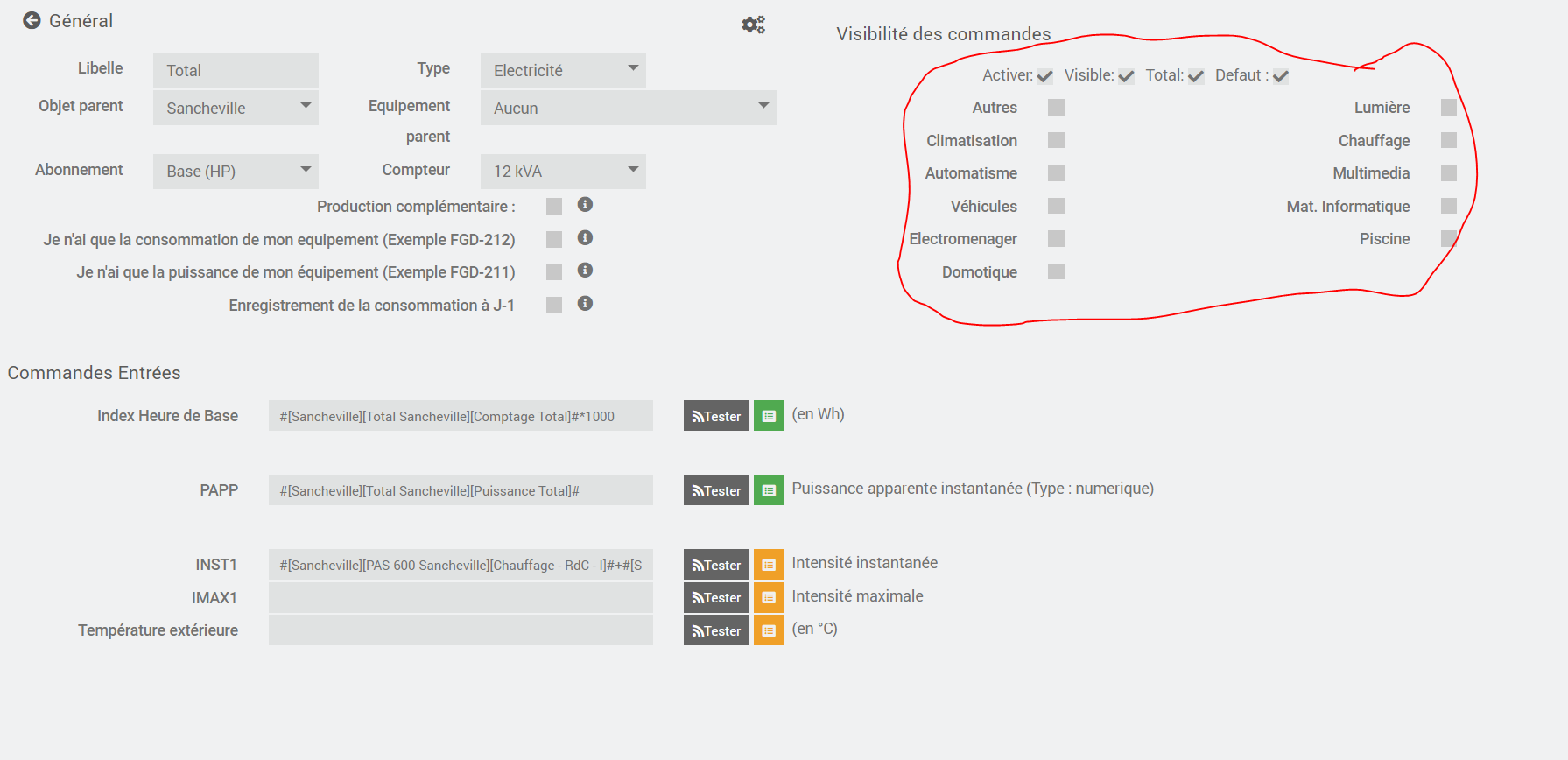The image size is (1568, 760).
Task: Open the advanced settings gears icon
Action: (753, 25)
